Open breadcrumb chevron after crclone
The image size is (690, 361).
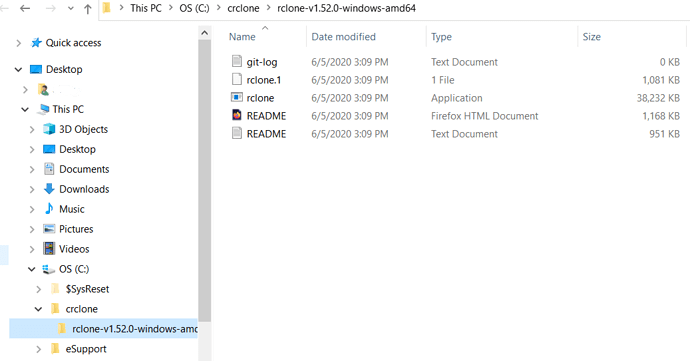(x=268, y=8)
